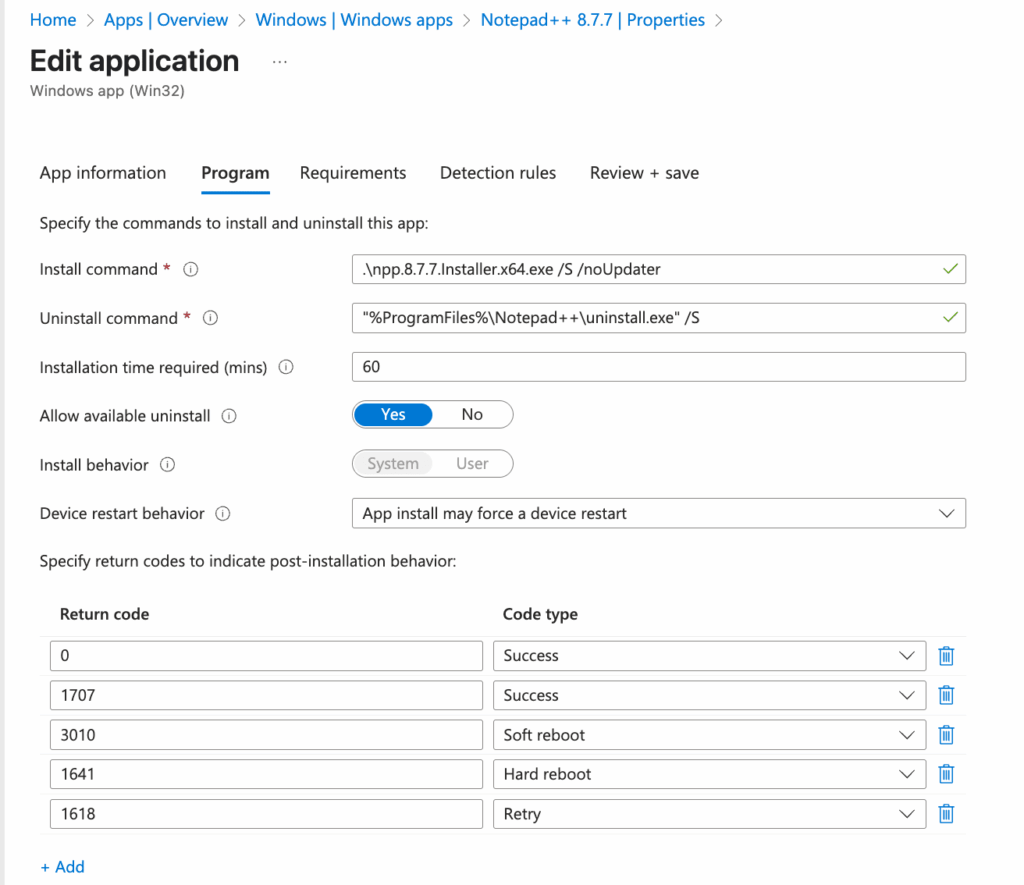Viewport: 1024px width, 885px height.
Task: Switch to the Detection rules tab
Action: (497, 173)
